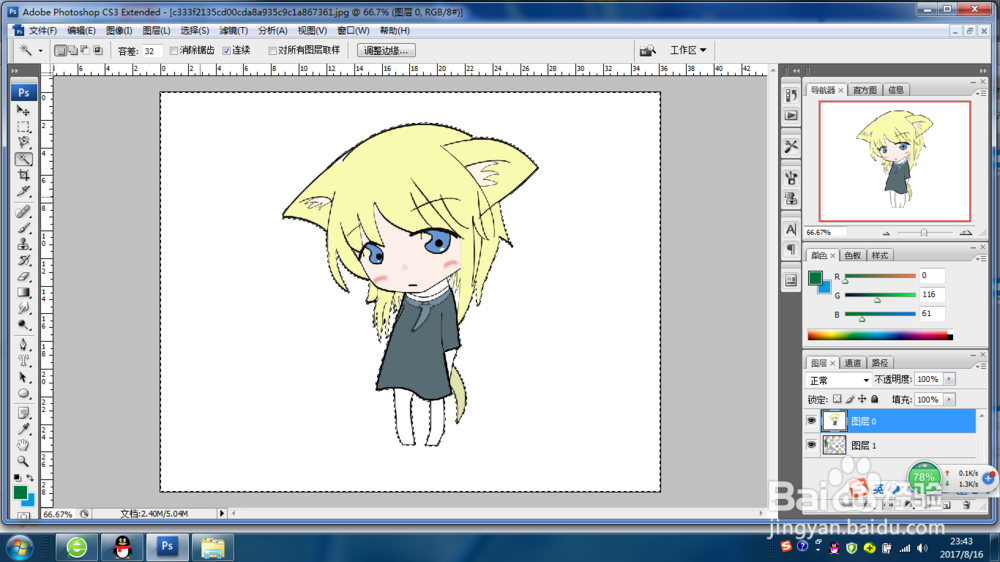Open the 文件(F) menu
Screen dimensions: 1000x562
pyautogui.click(x=43, y=31)
